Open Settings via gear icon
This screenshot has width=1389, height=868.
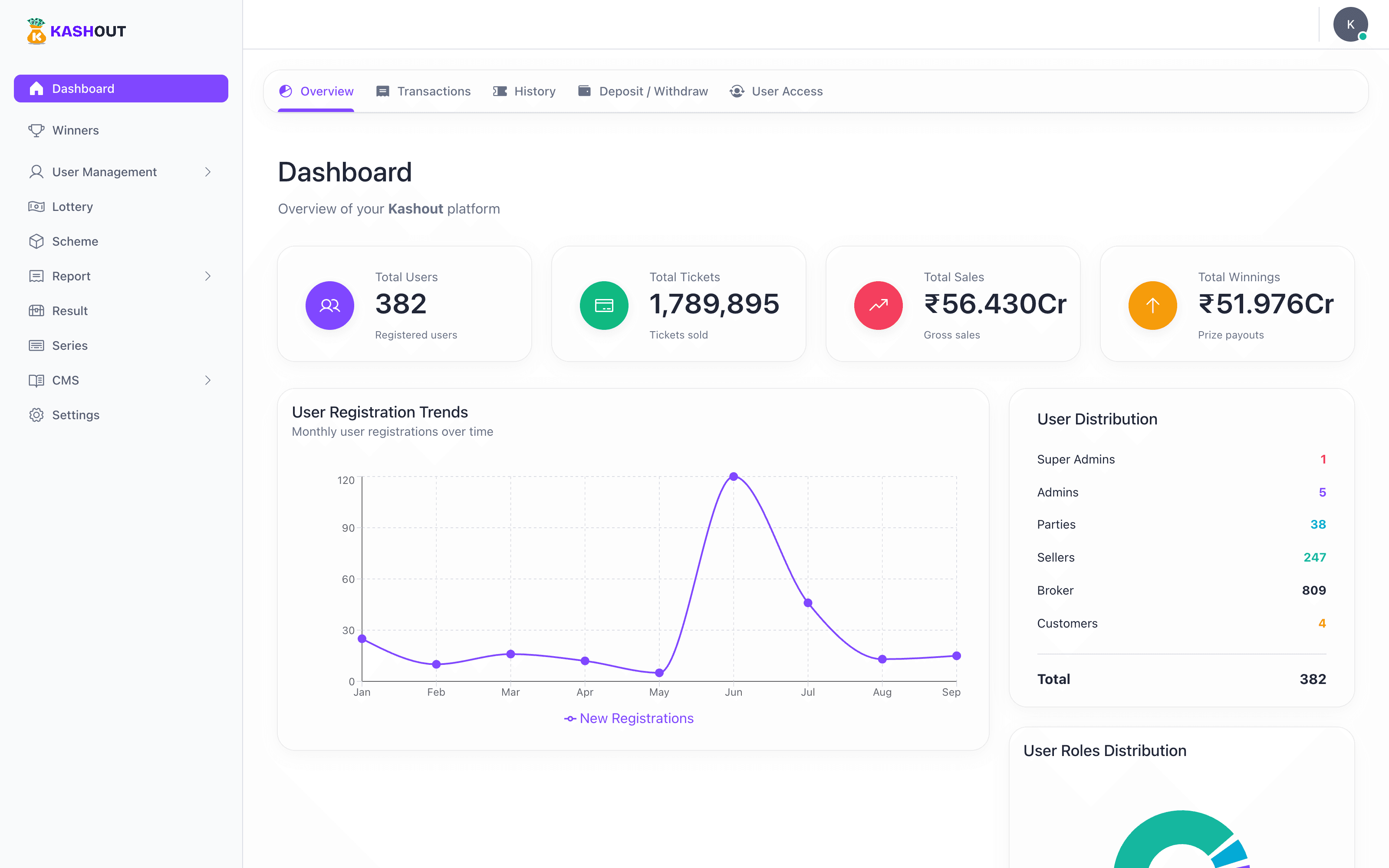coord(36,415)
